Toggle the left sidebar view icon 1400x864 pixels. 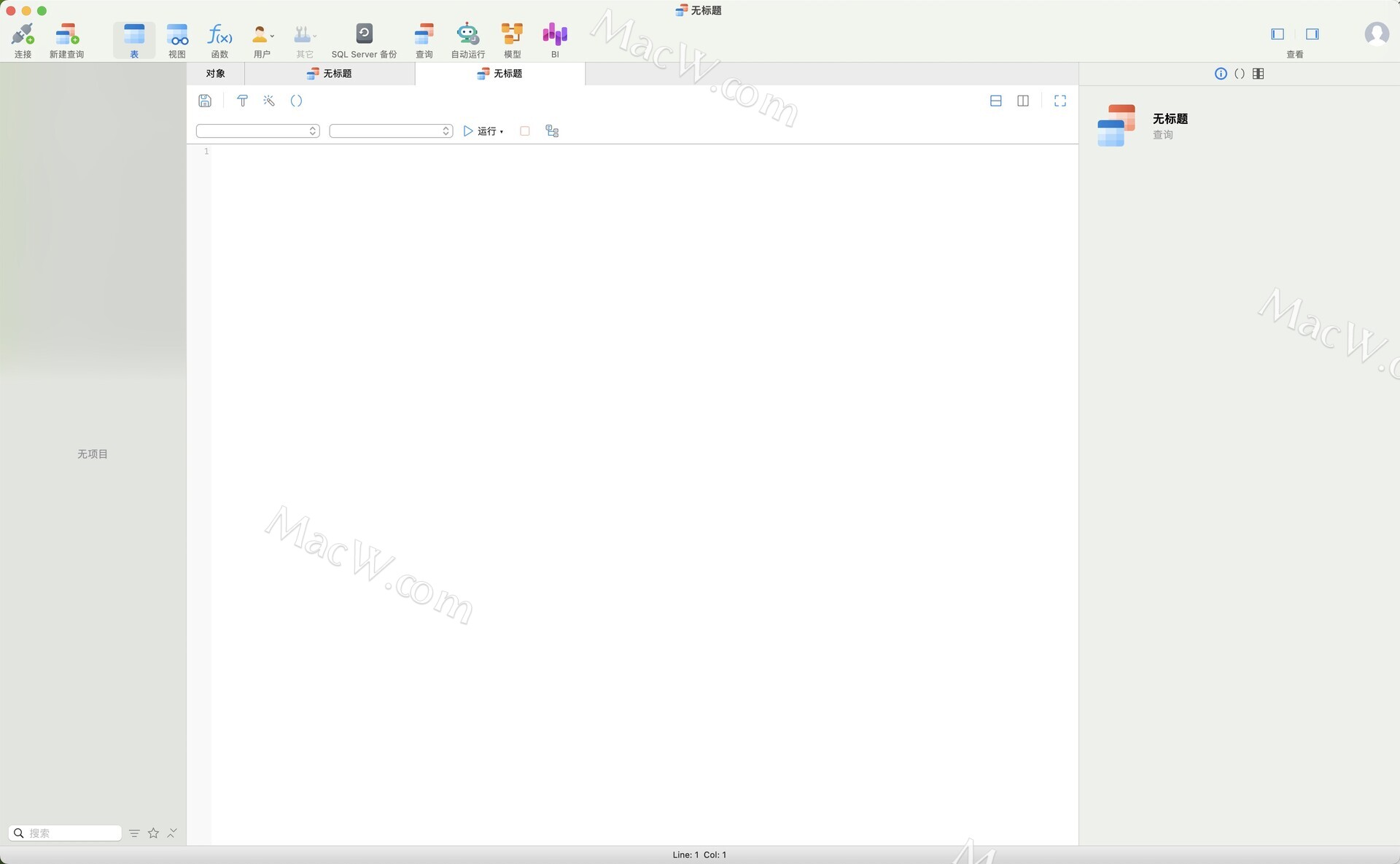(1277, 34)
